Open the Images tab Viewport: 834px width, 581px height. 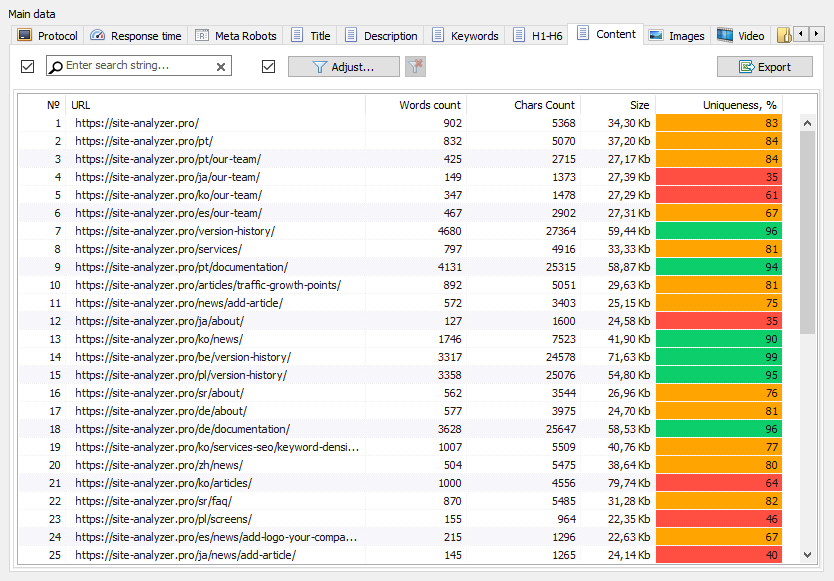pyautogui.click(x=676, y=36)
